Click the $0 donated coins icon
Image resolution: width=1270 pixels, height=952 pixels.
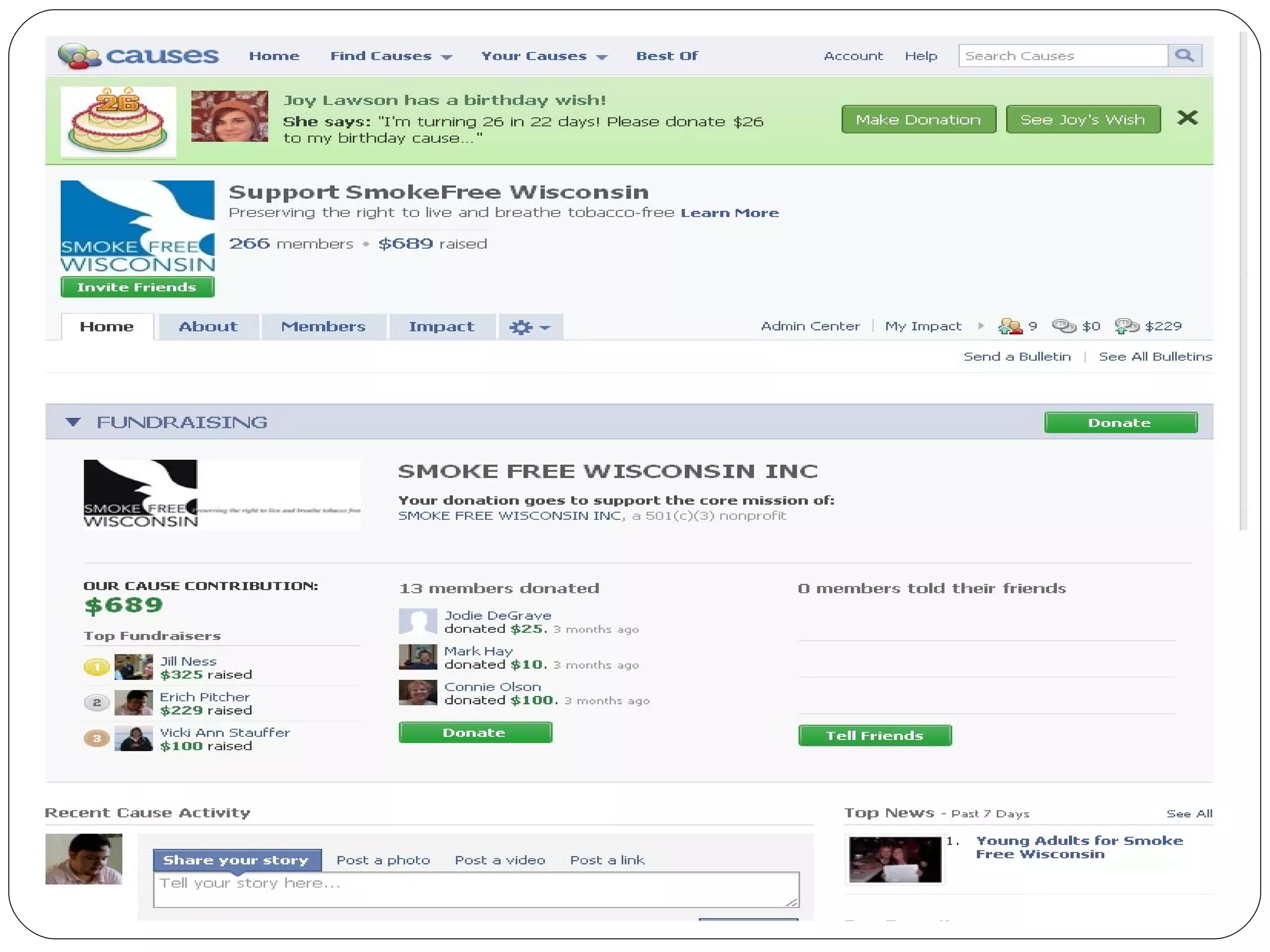(x=1064, y=326)
